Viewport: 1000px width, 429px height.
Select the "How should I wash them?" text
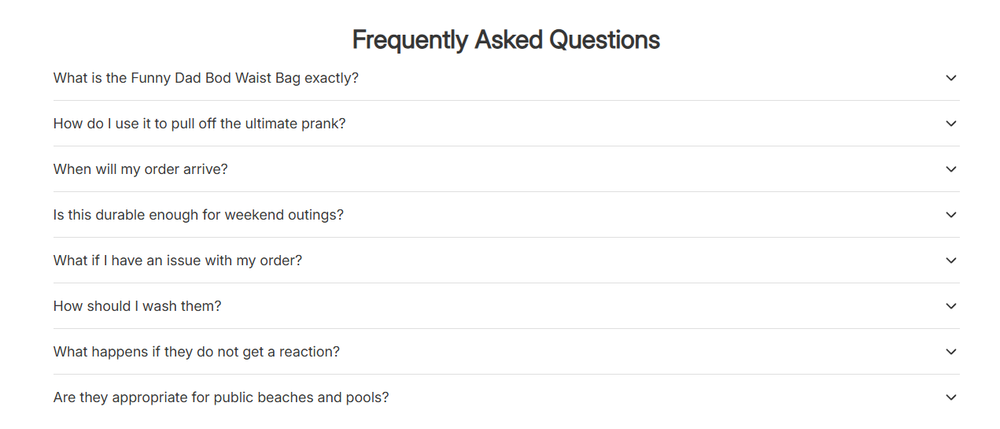tap(137, 306)
